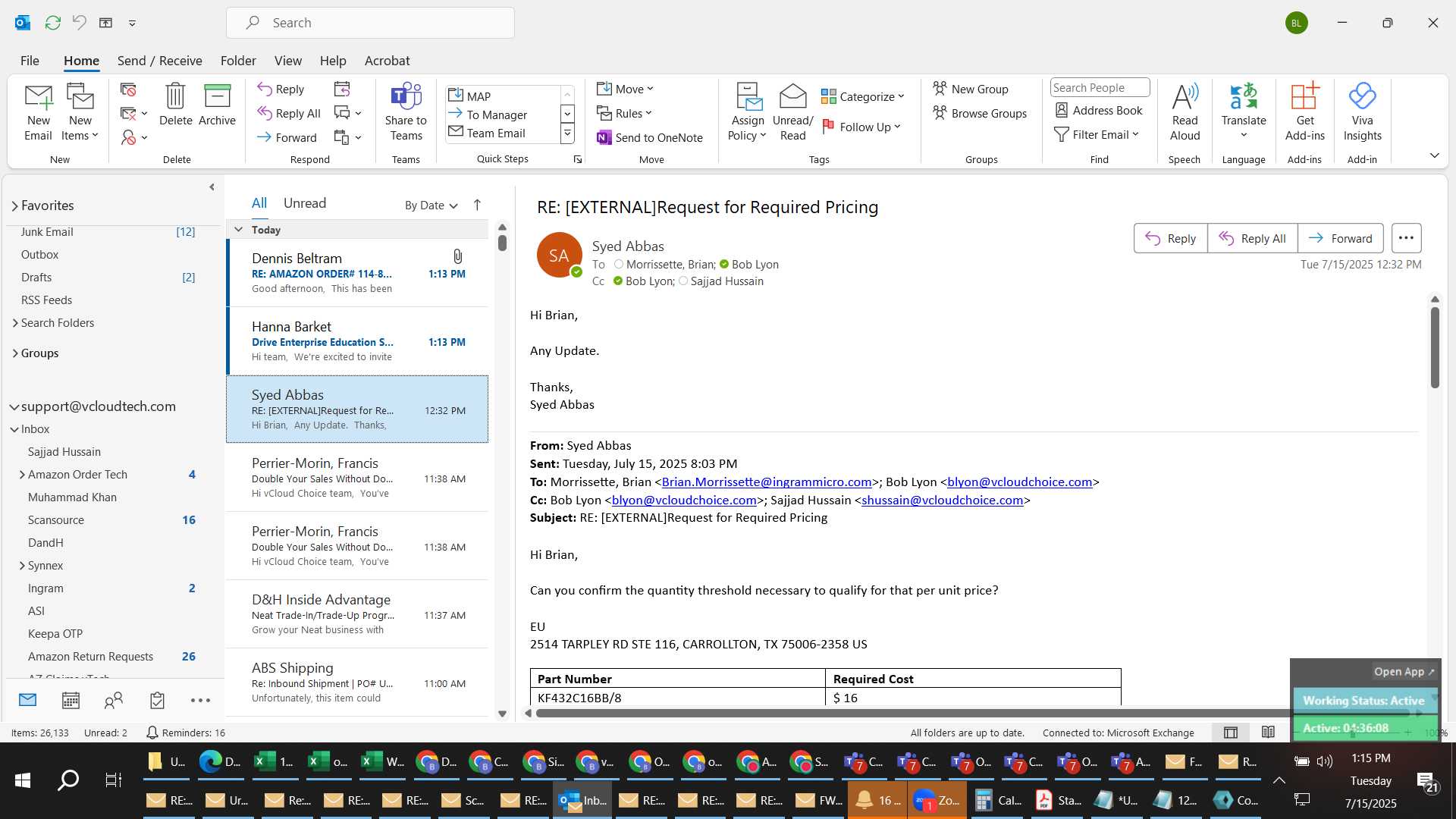Click Reply All in reading pane
Screen dimensions: 1456x819
pos(1252,238)
